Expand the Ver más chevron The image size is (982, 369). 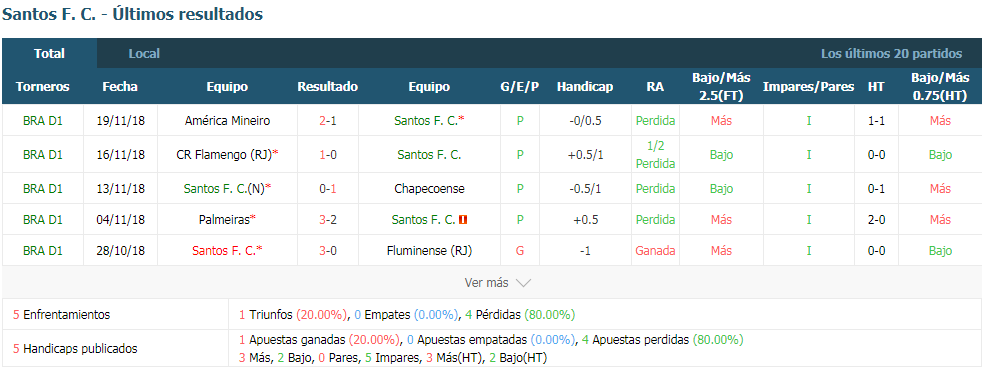(x=523, y=283)
